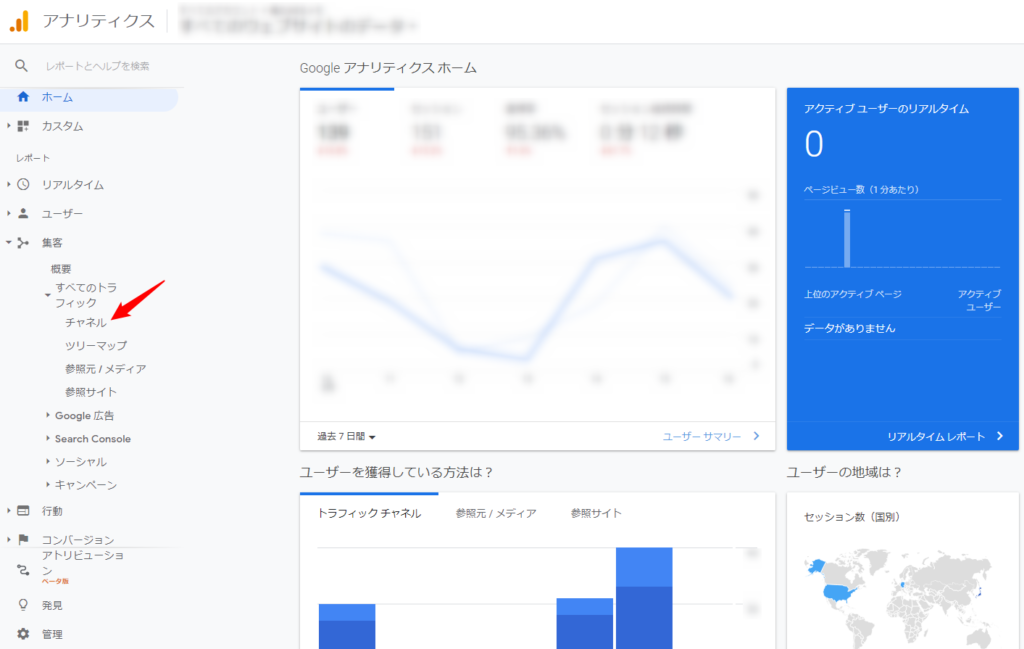Expand the Google 広告 arrow

(x=48, y=415)
